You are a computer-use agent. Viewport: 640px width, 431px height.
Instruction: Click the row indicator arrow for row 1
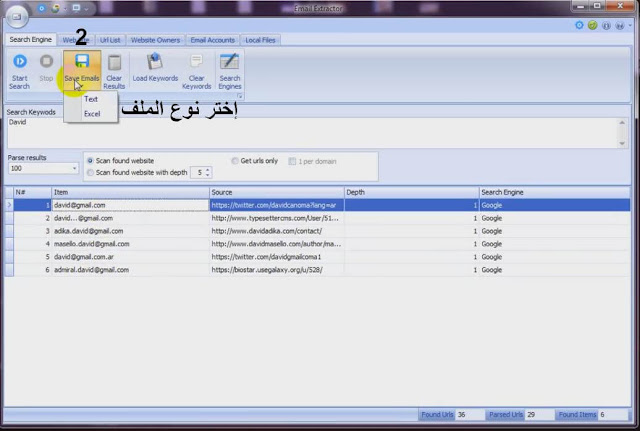click(9, 205)
